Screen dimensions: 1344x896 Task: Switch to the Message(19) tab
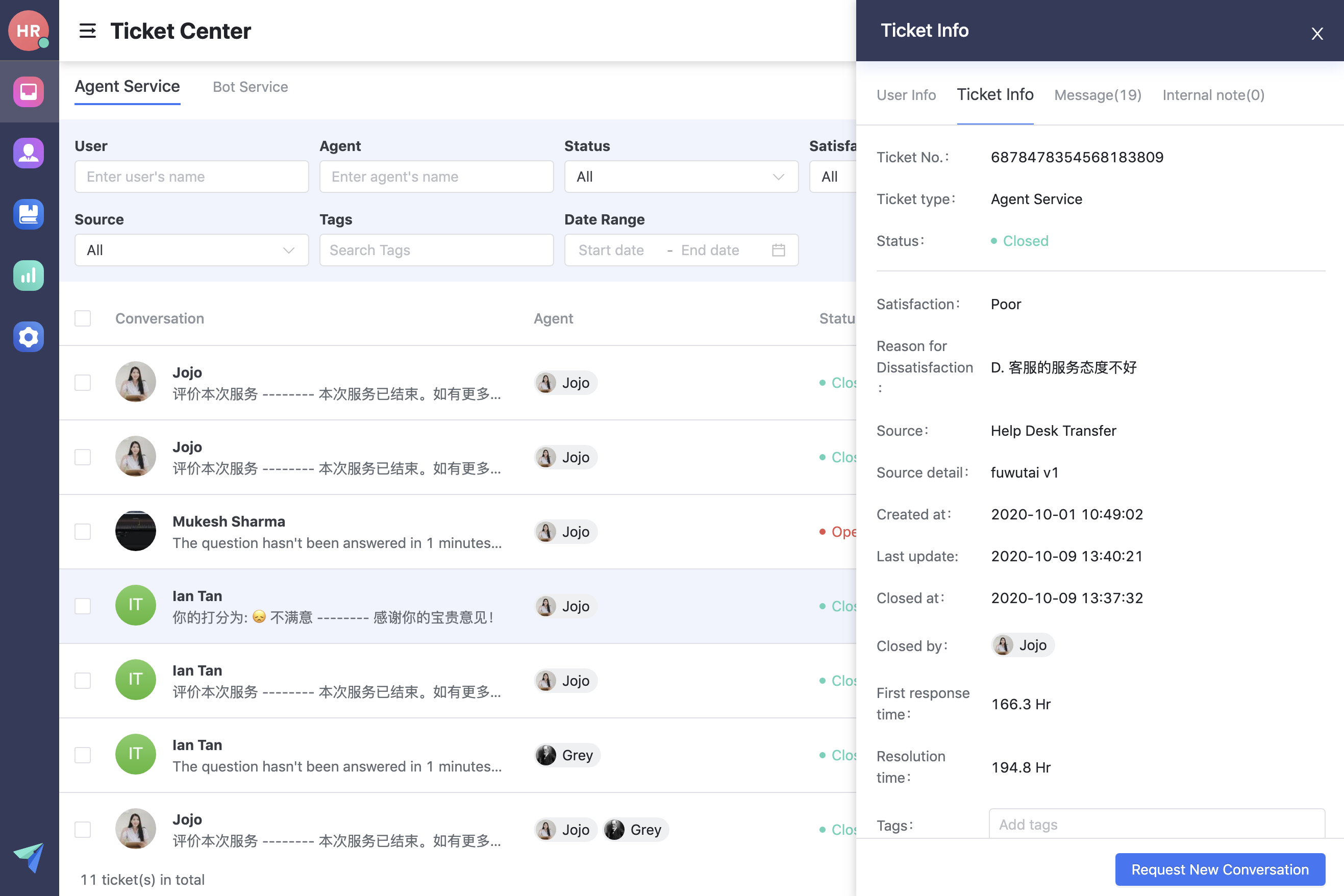point(1097,95)
